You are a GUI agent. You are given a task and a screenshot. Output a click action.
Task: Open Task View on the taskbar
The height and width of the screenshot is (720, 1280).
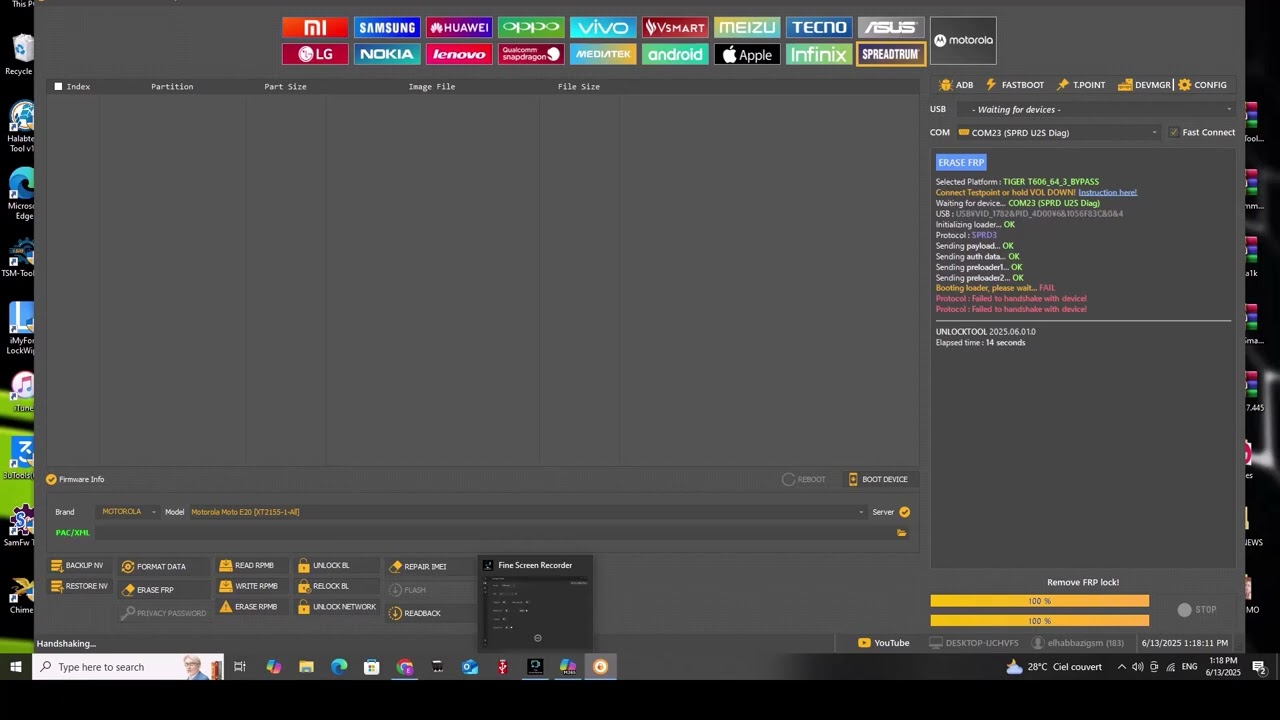(240, 667)
